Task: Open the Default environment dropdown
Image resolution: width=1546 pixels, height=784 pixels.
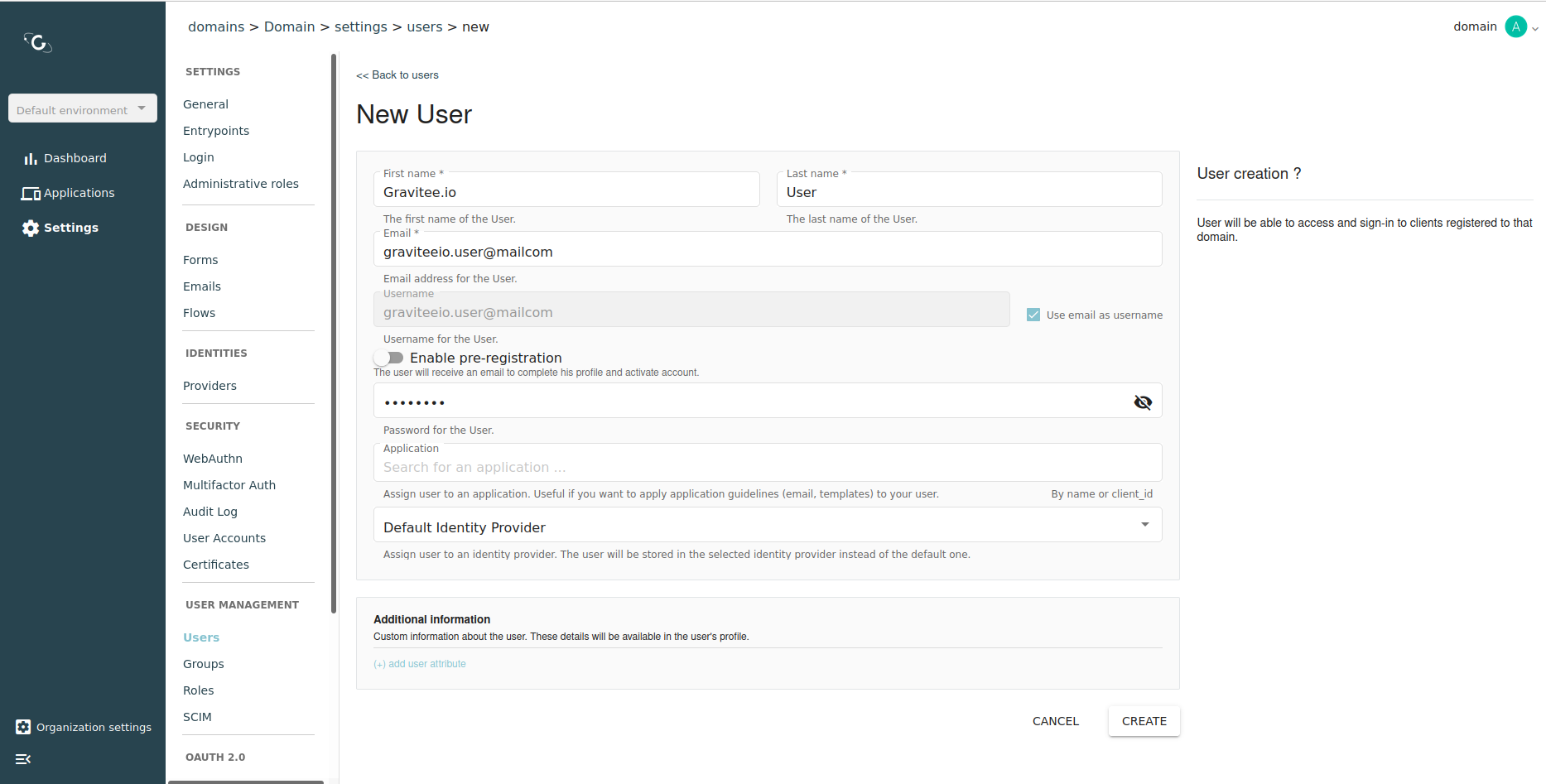Action: coord(82,108)
